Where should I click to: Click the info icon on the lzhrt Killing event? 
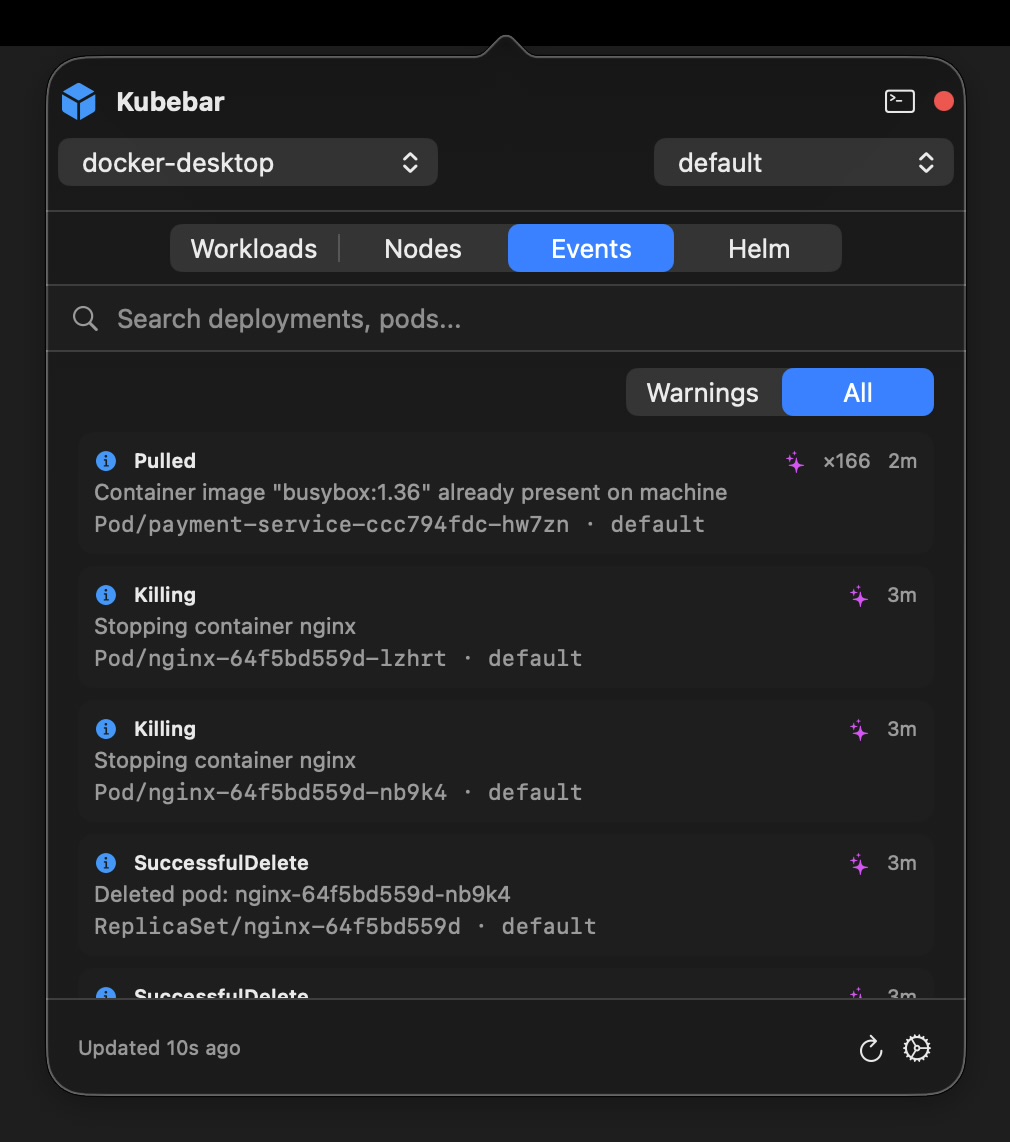coord(106,595)
